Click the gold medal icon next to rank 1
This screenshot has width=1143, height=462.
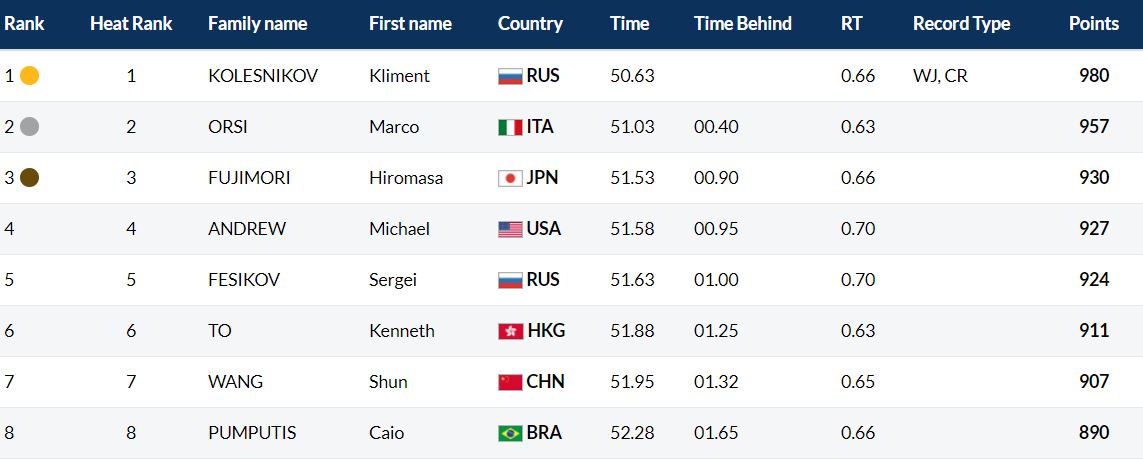click(x=30, y=76)
